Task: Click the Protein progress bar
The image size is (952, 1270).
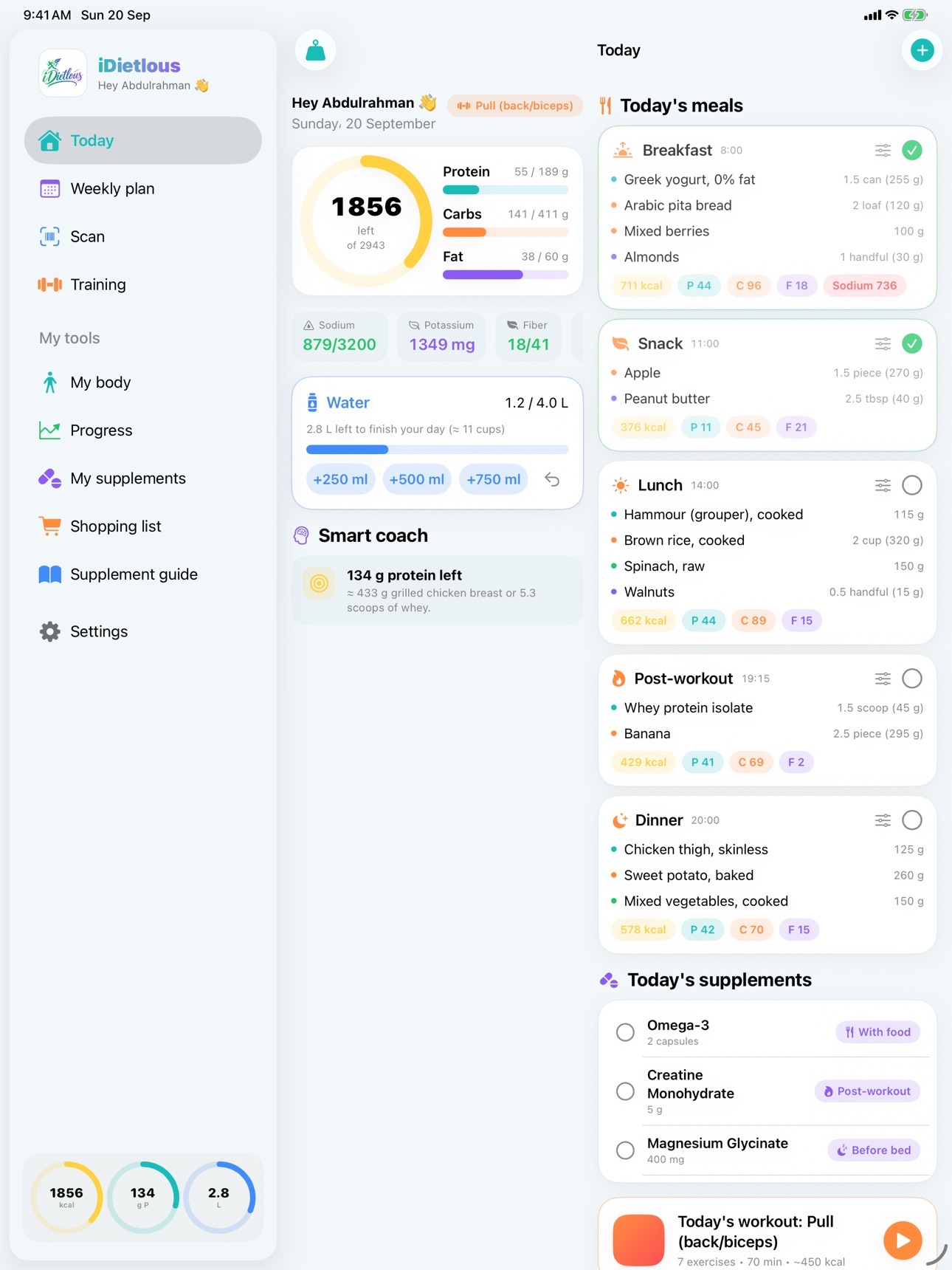Action: pyautogui.click(x=506, y=190)
